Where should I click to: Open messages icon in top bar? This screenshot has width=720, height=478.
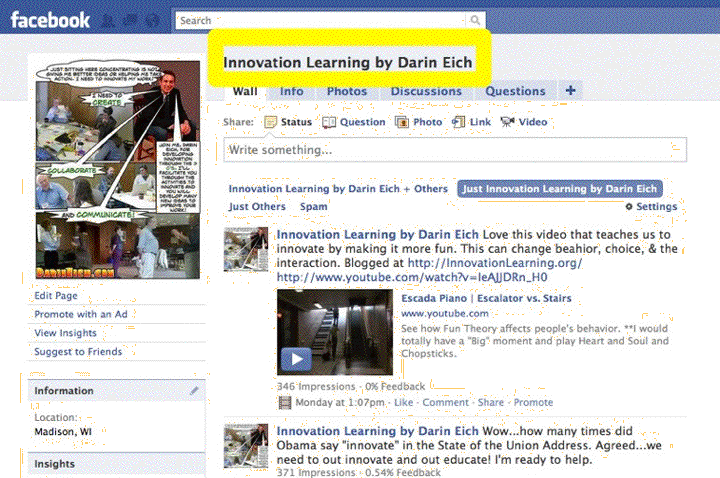pyautogui.click(x=130, y=21)
